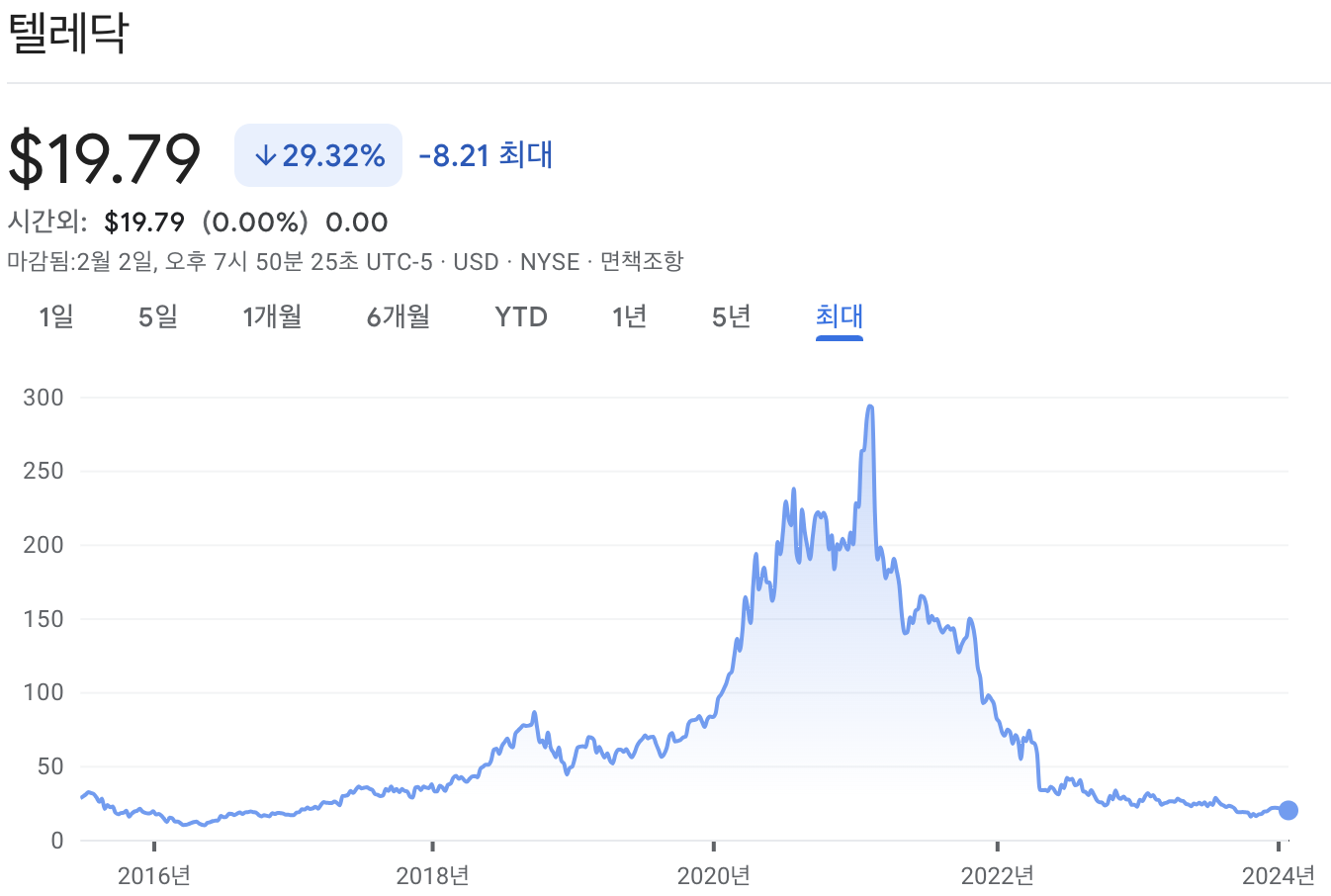Click the blue endpoint marker on the chart
This screenshot has width=1331, height=896.
[1287, 811]
